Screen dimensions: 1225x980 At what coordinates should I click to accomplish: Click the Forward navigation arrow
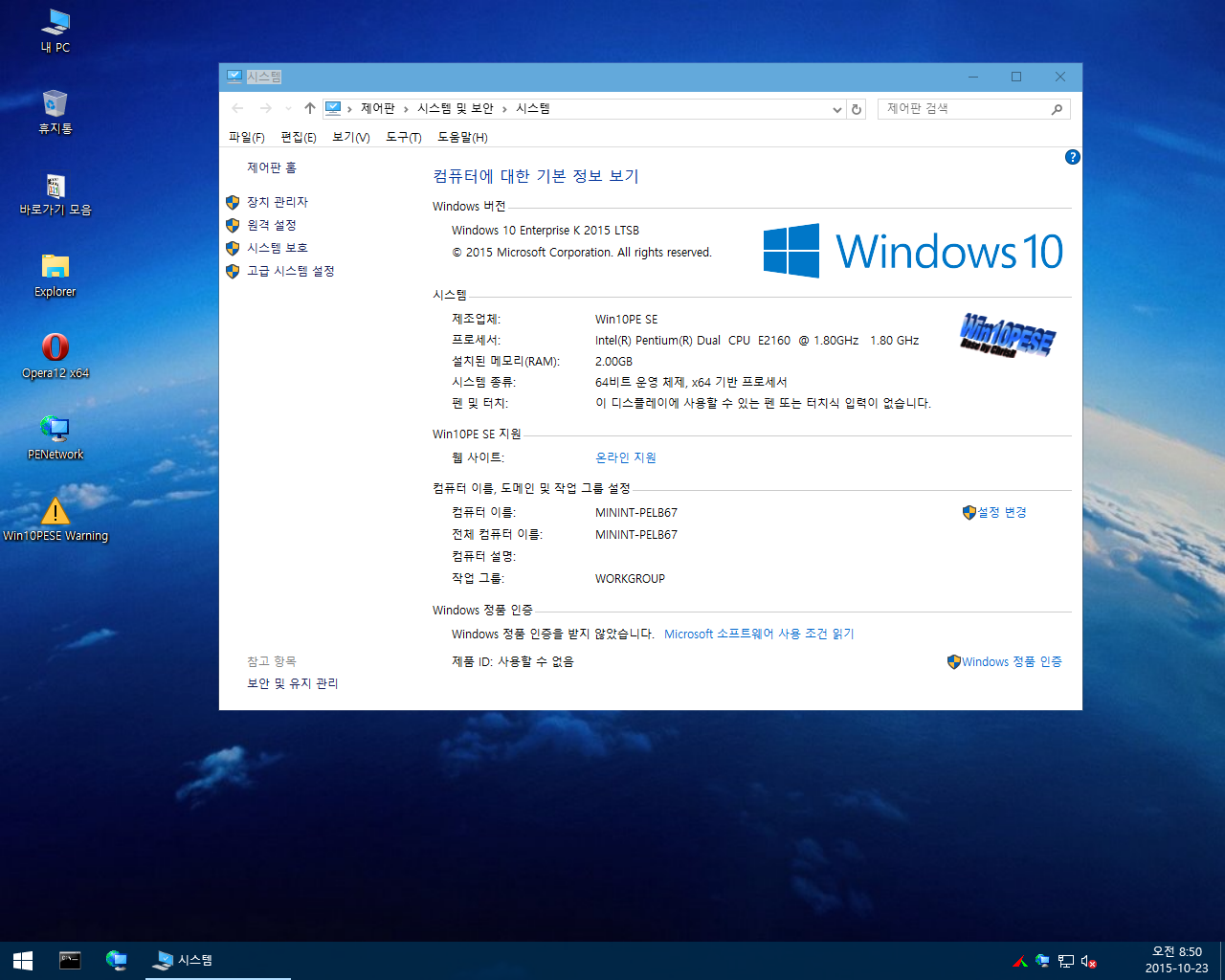tap(266, 108)
